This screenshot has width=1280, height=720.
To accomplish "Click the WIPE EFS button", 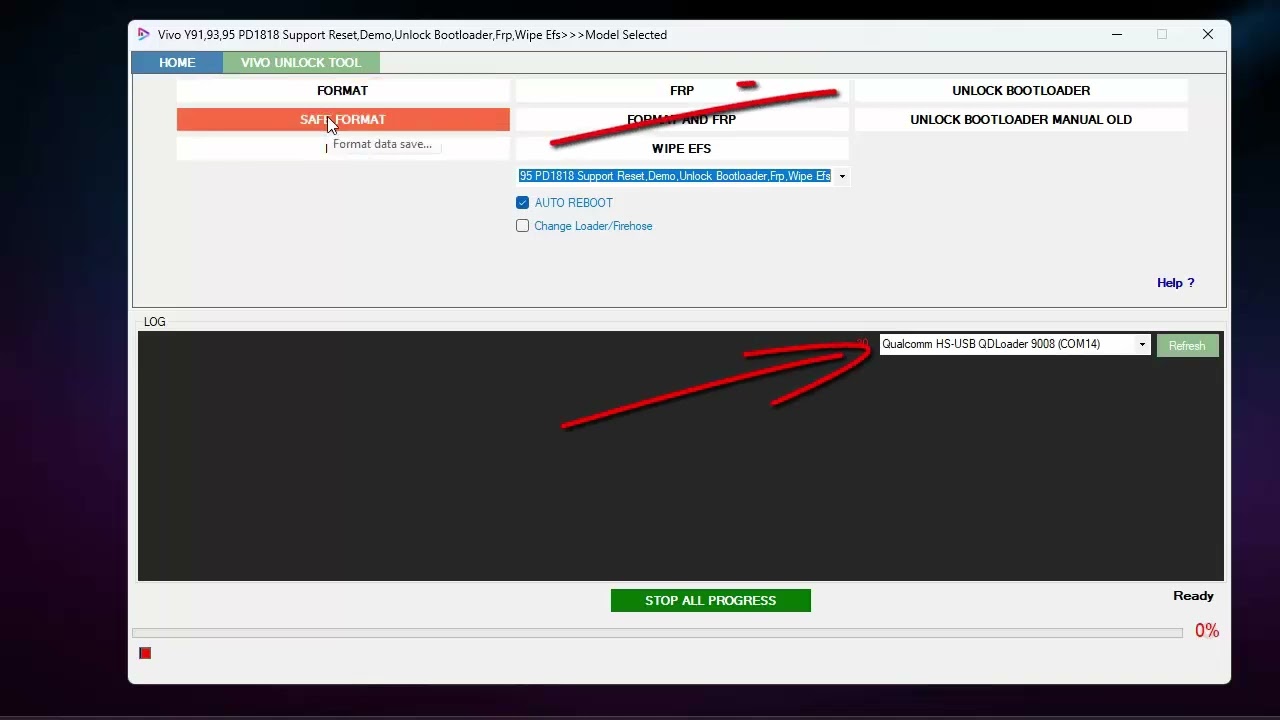I will pyautogui.click(x=682, y=148).
